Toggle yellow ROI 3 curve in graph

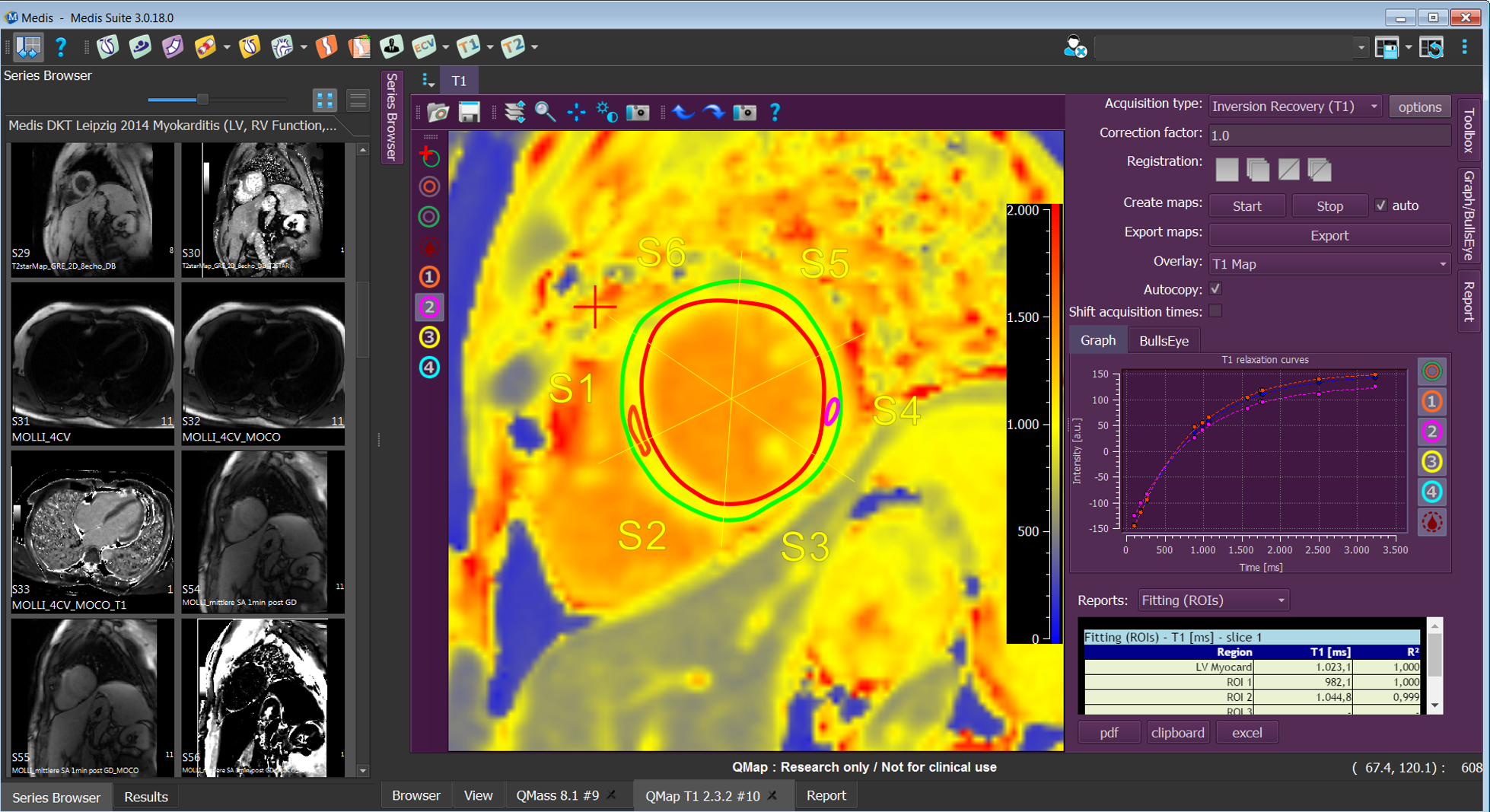(x=1431, y=462)
